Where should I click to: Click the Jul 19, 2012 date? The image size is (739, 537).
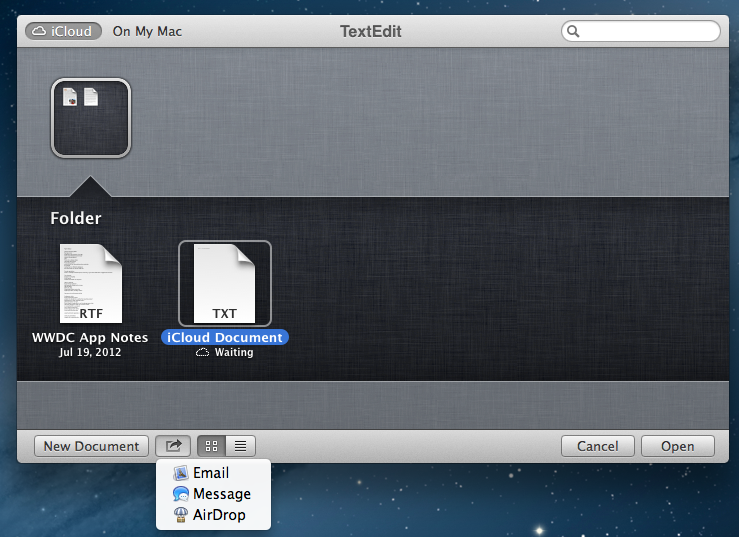pos(90,352)
